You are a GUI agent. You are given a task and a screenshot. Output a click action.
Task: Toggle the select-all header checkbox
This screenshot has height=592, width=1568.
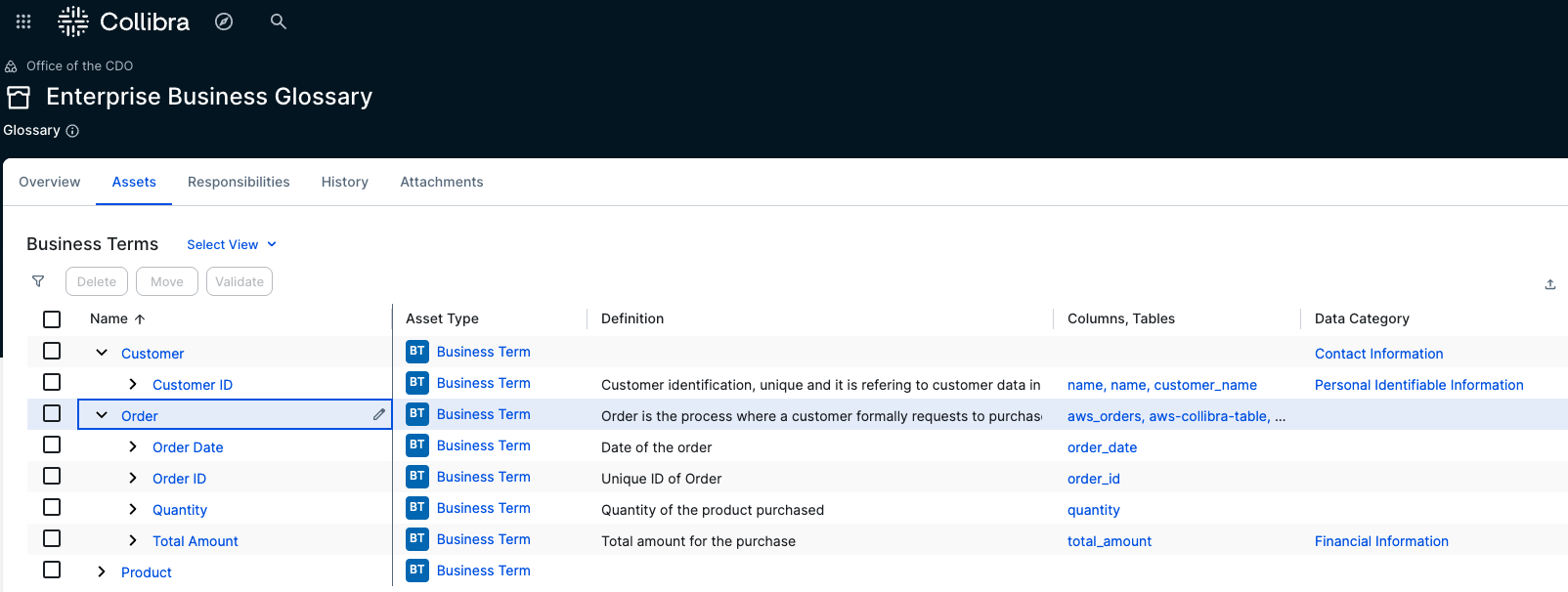pyautogui.click(x=52, y=319)
